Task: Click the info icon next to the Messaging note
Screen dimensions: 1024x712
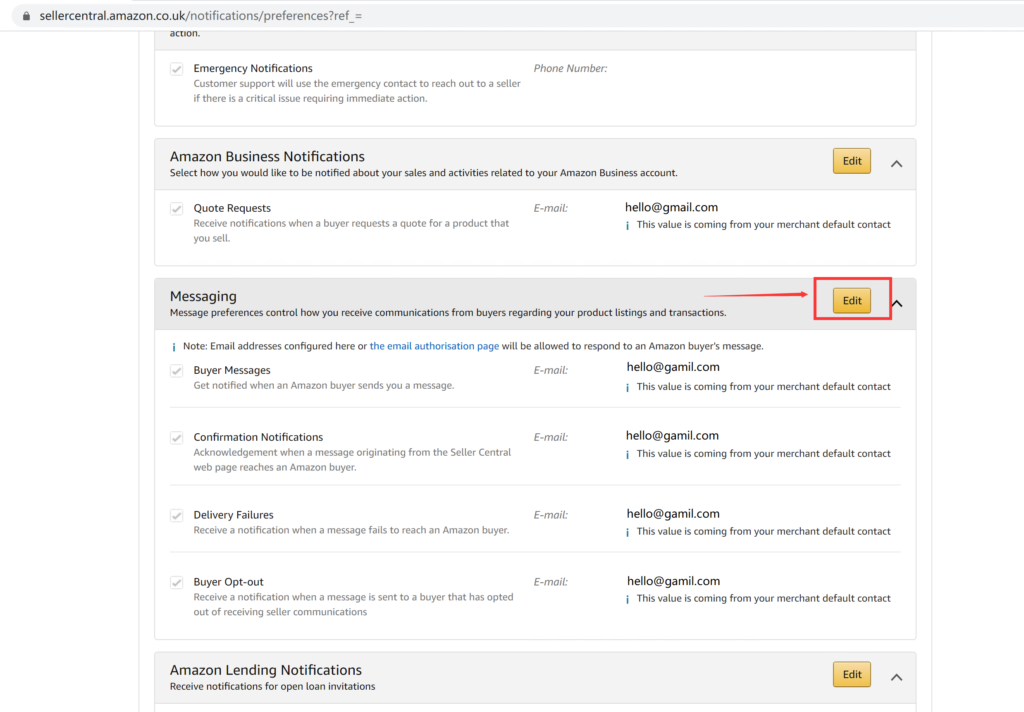Action: click(x=174, y=347)
